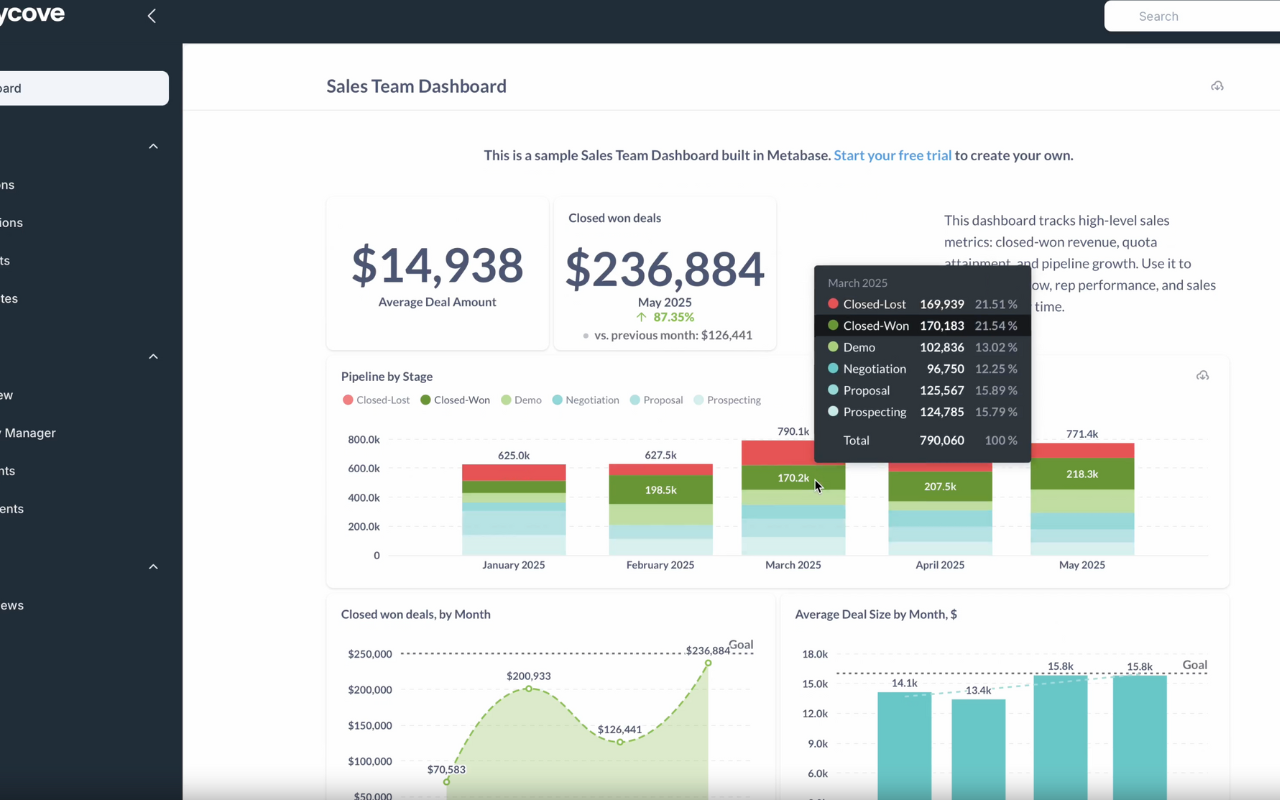
Task: Click the $200,933 data point on the line chart
Action: [529, 689]
